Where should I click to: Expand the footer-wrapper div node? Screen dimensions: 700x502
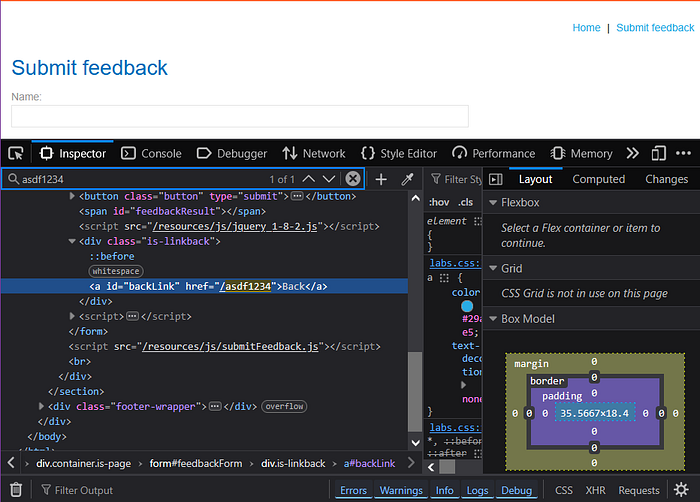pos(41,406)
